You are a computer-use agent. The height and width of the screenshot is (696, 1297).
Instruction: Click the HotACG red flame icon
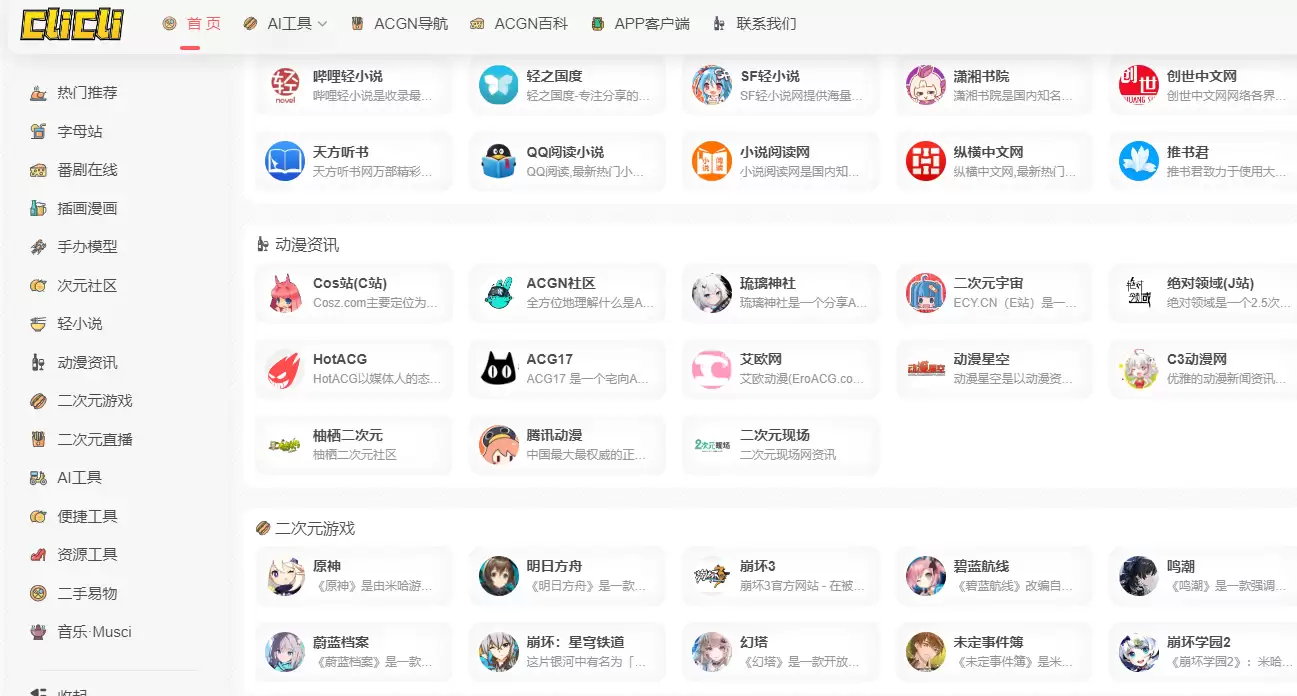tap(285, 369)
